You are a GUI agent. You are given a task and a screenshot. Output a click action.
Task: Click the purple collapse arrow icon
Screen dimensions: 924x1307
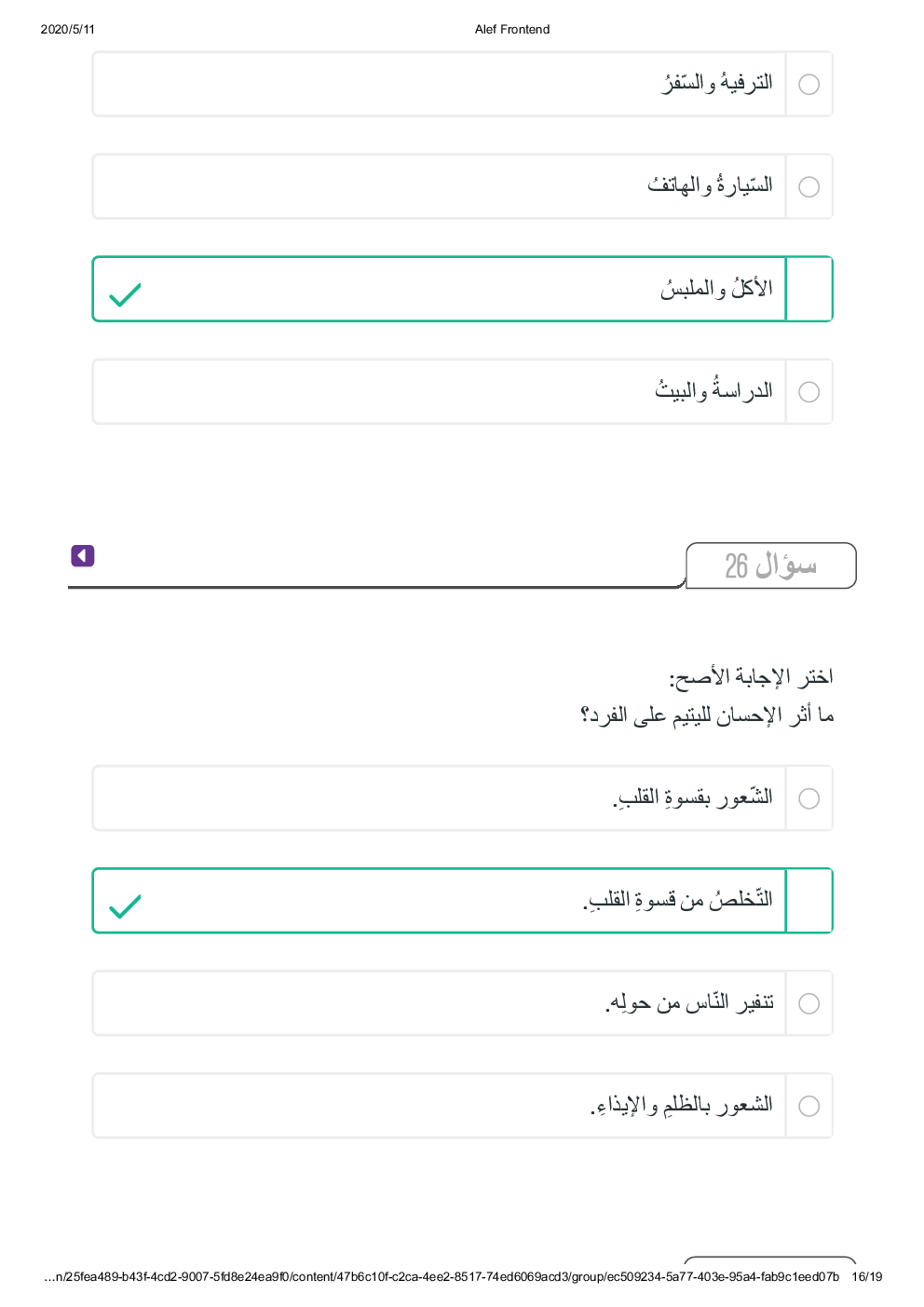[83, 556]
